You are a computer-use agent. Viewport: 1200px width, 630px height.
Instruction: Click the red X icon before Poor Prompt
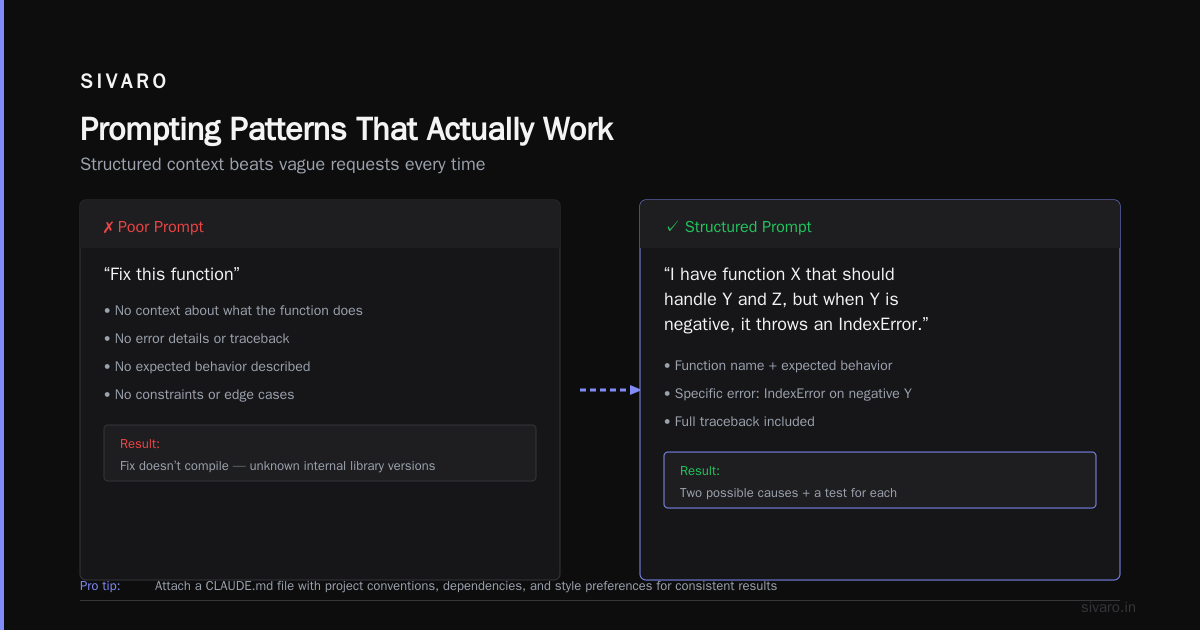pyautogui.click(x=108, y=227)
